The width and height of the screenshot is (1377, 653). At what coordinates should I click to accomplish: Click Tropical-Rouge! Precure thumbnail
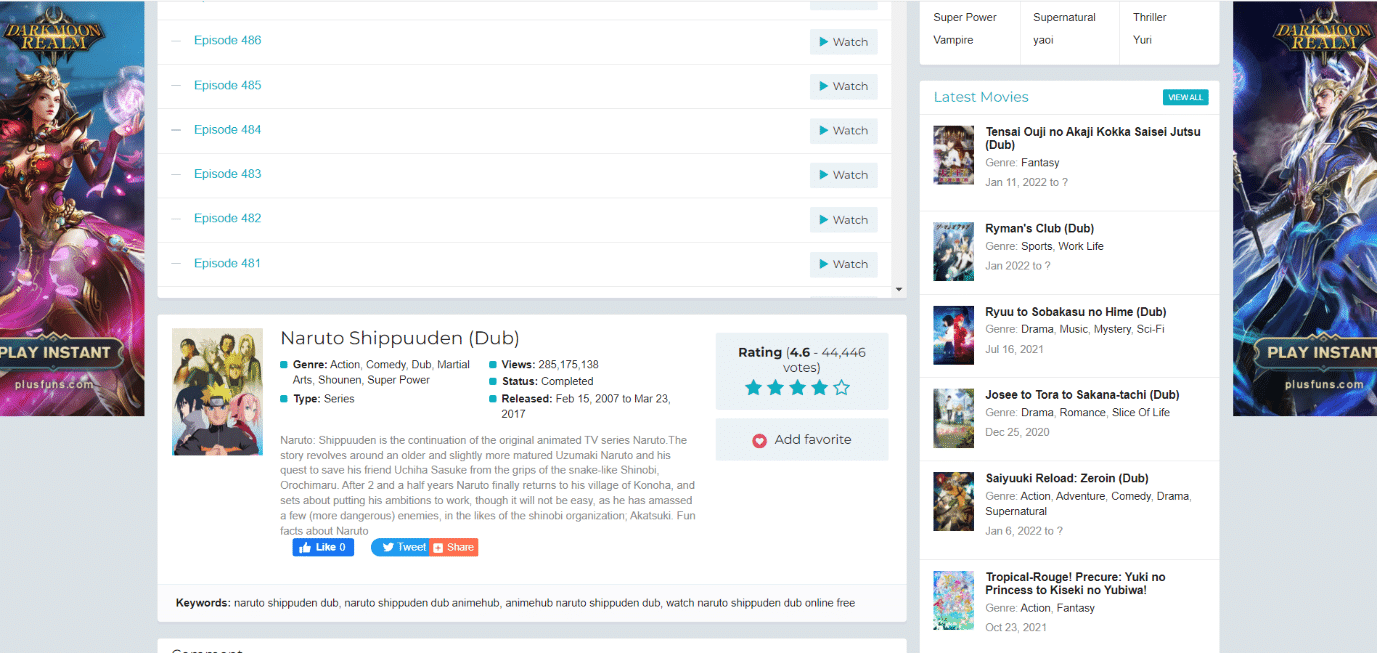coord(953,600)
